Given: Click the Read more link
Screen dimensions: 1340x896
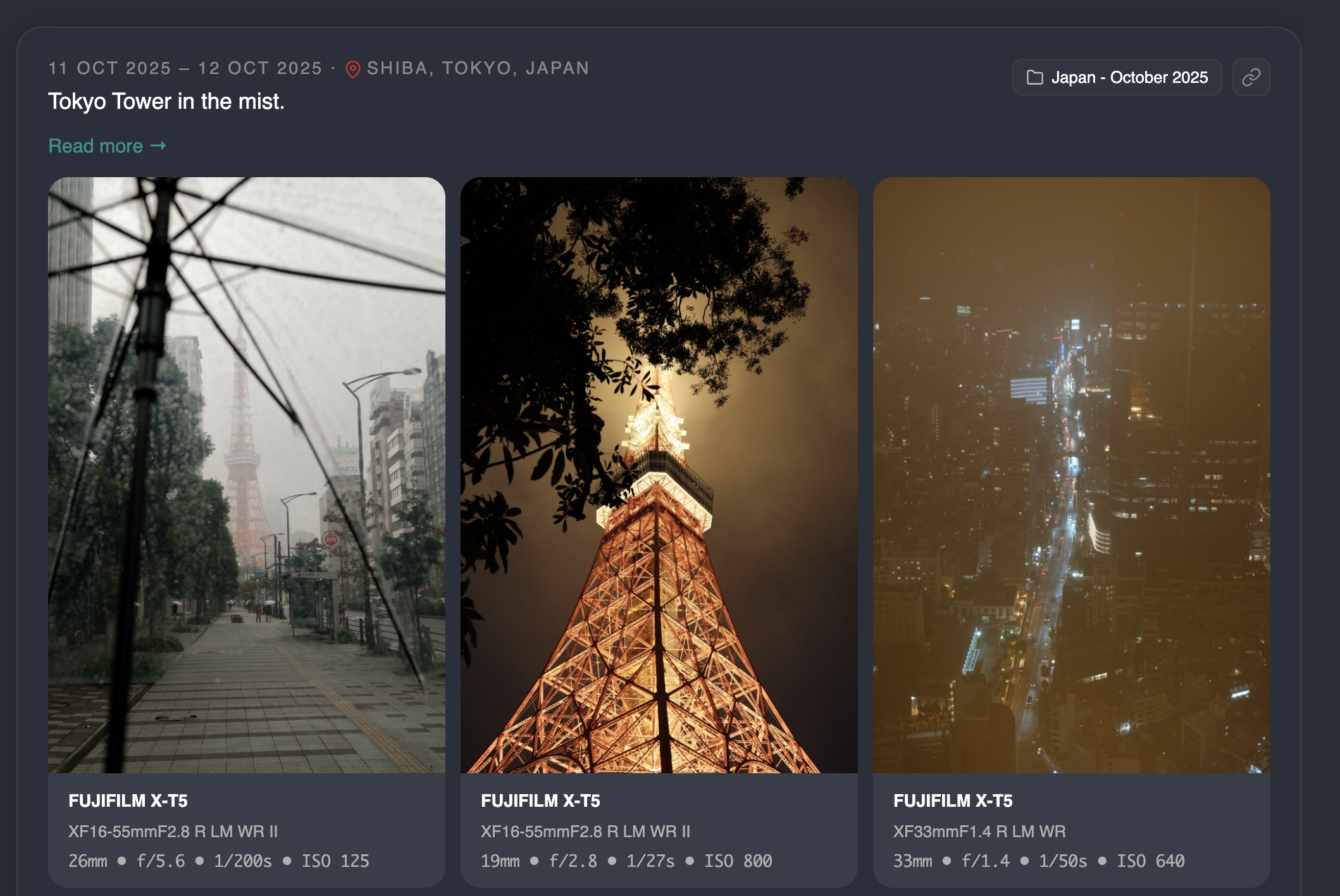Looking at the screenshot, I should (96, 146).
